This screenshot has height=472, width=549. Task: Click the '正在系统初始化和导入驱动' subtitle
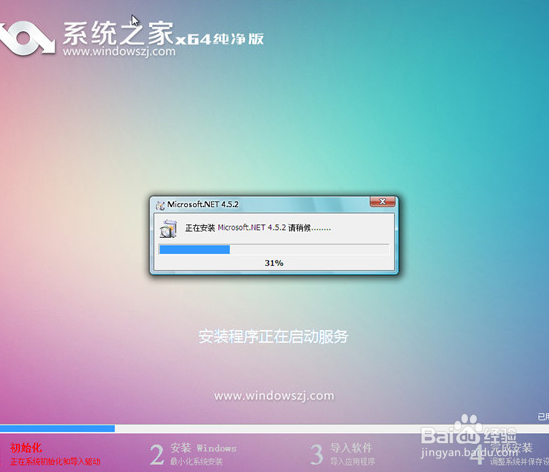tap(55, 461)
